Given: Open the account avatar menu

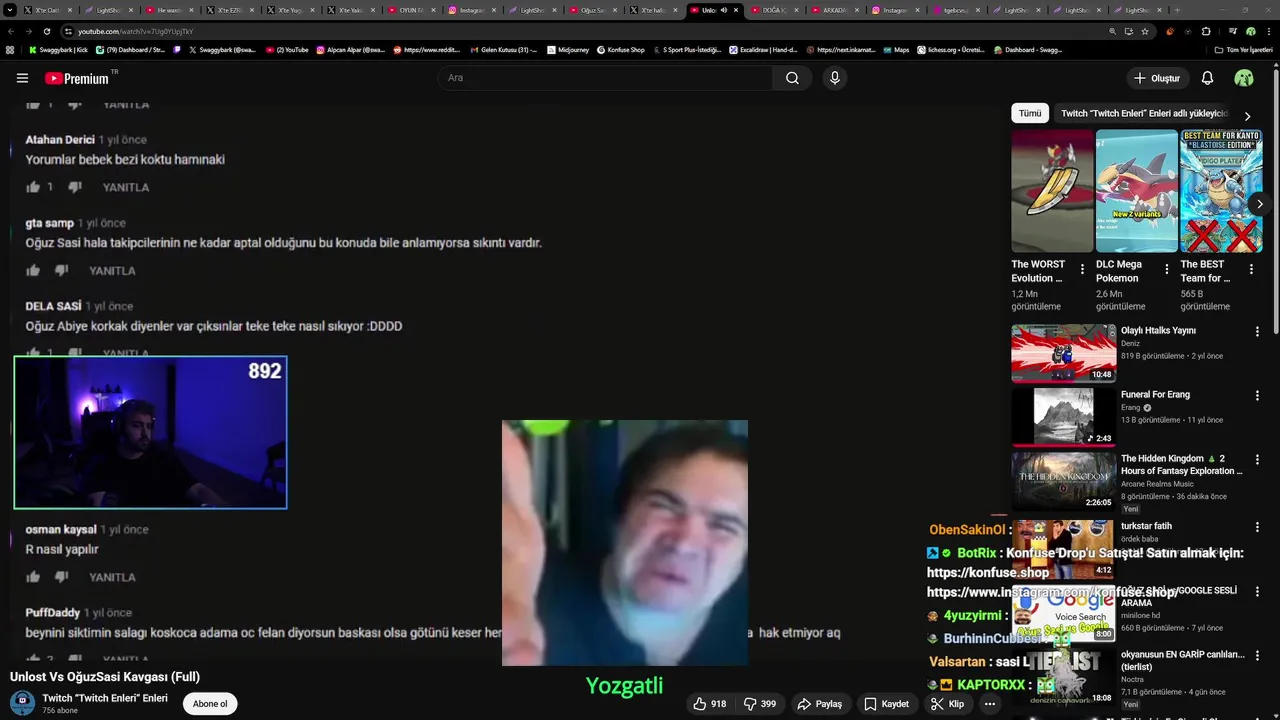Looking at the screenshot, I should (1244, 78).
